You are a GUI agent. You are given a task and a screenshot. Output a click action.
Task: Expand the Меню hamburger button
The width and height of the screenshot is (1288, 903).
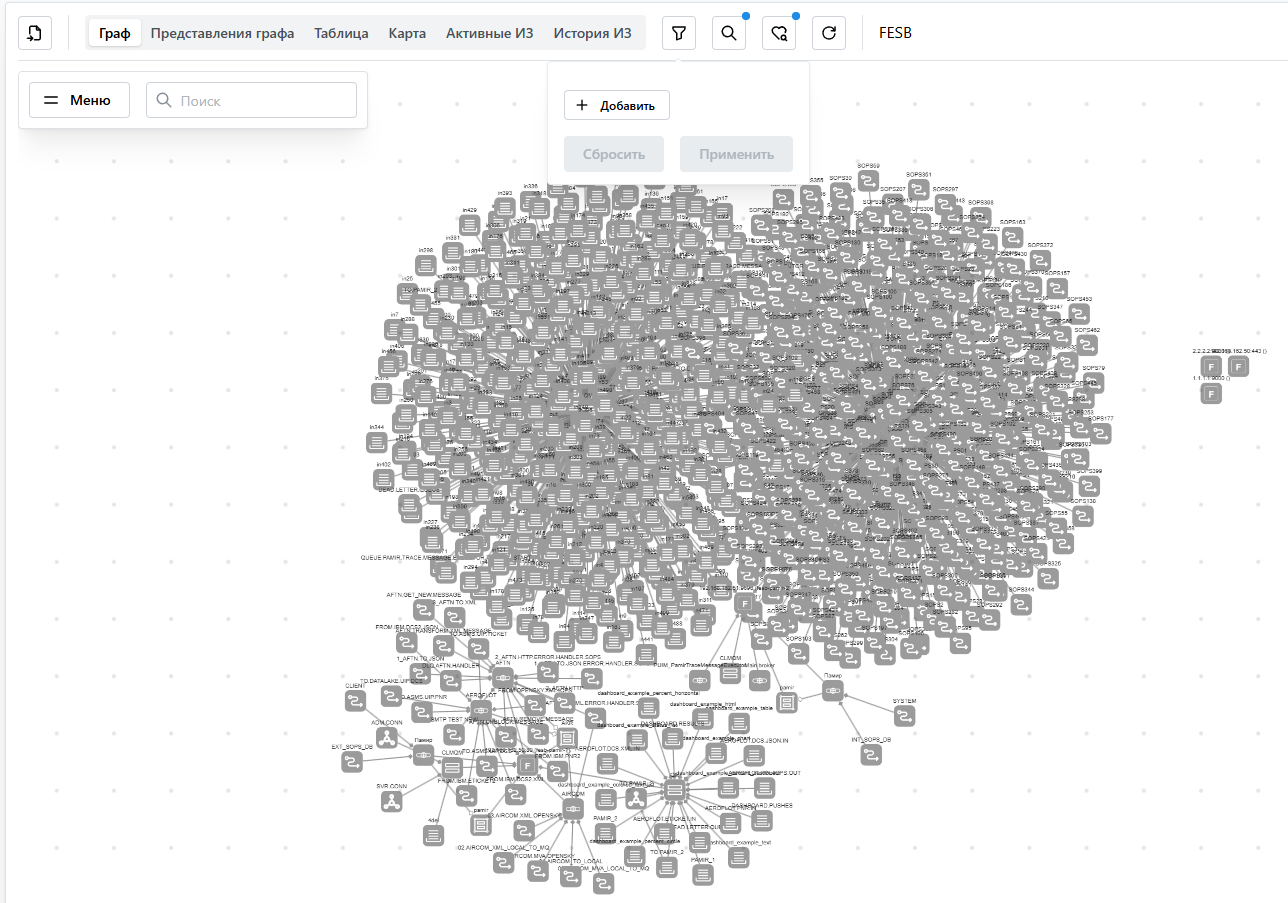(79, 100)
